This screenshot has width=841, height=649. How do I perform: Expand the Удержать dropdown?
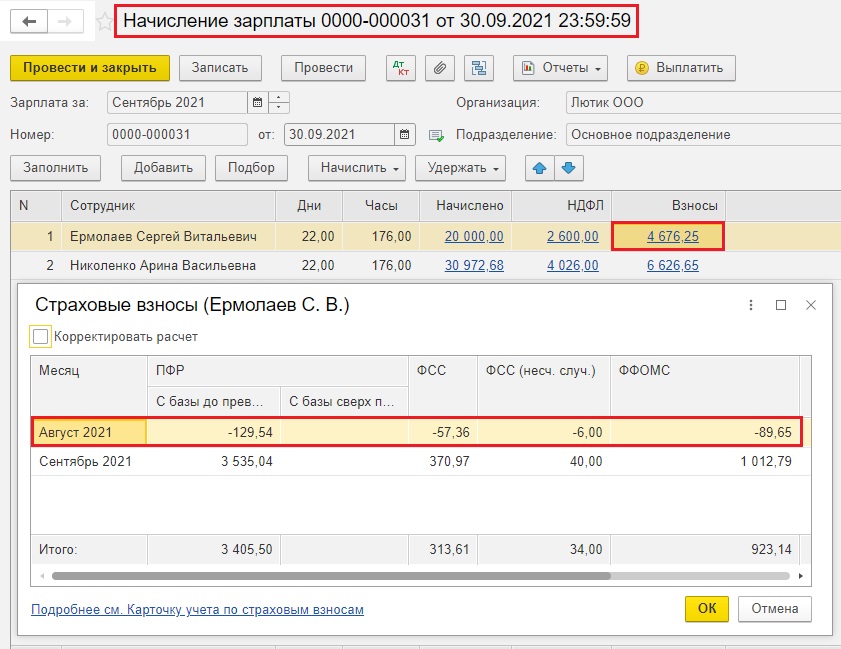click(x=461, y=168)
